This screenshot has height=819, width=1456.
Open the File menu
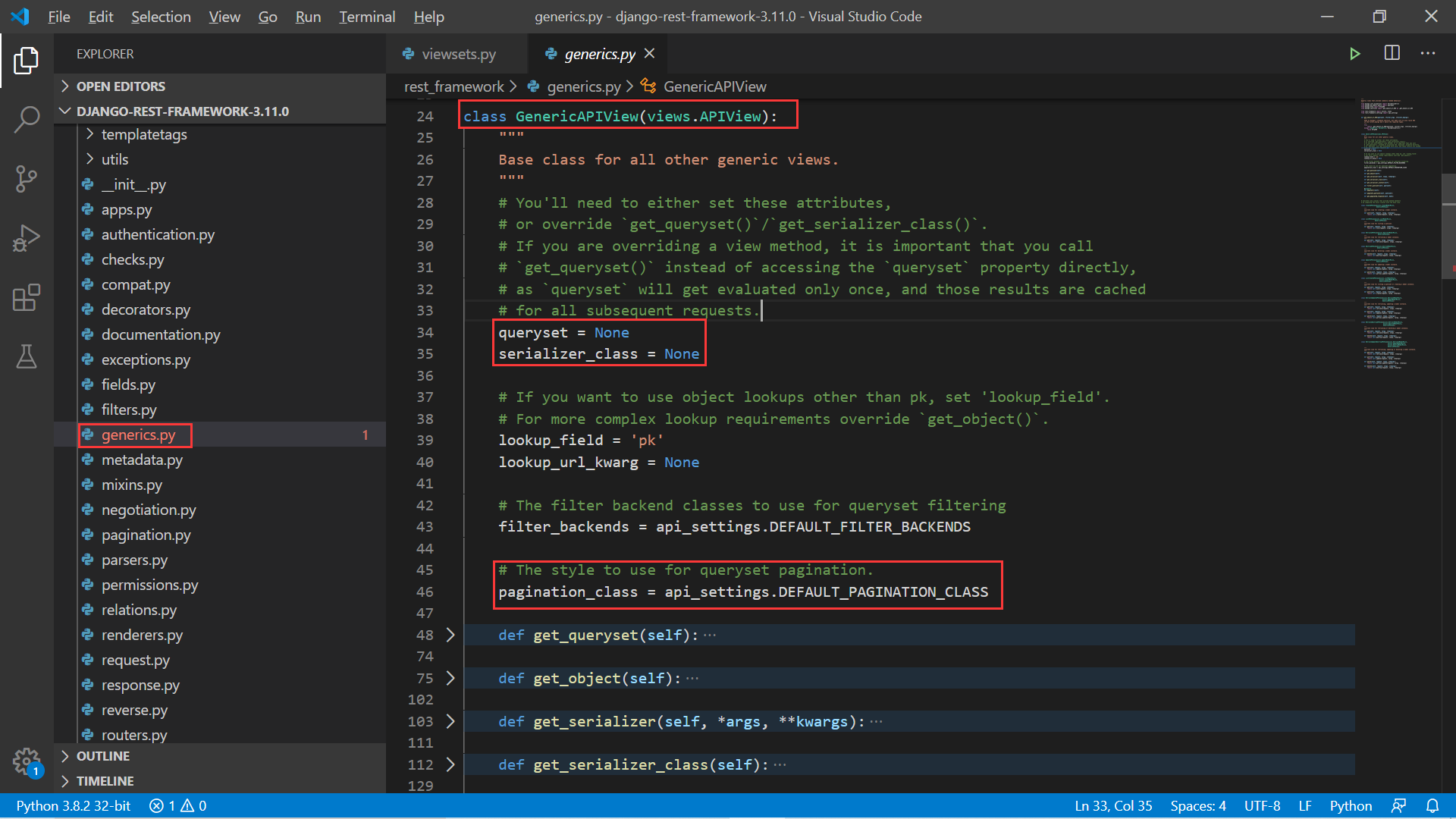coord(59,17)
